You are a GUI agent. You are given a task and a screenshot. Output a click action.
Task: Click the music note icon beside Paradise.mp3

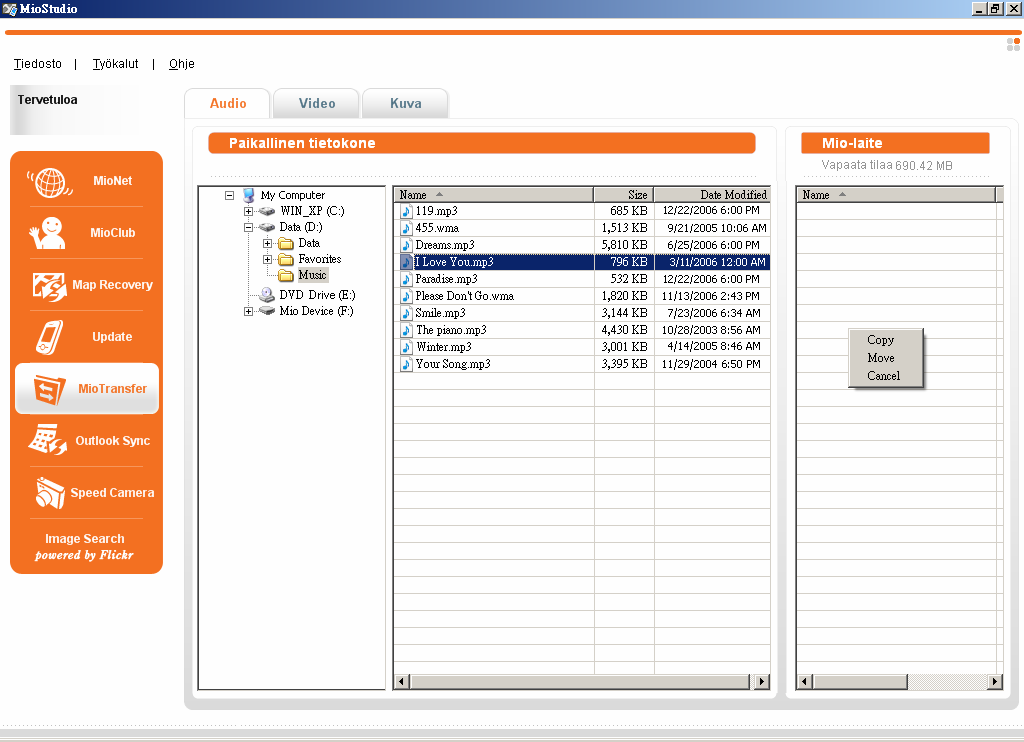406,279
